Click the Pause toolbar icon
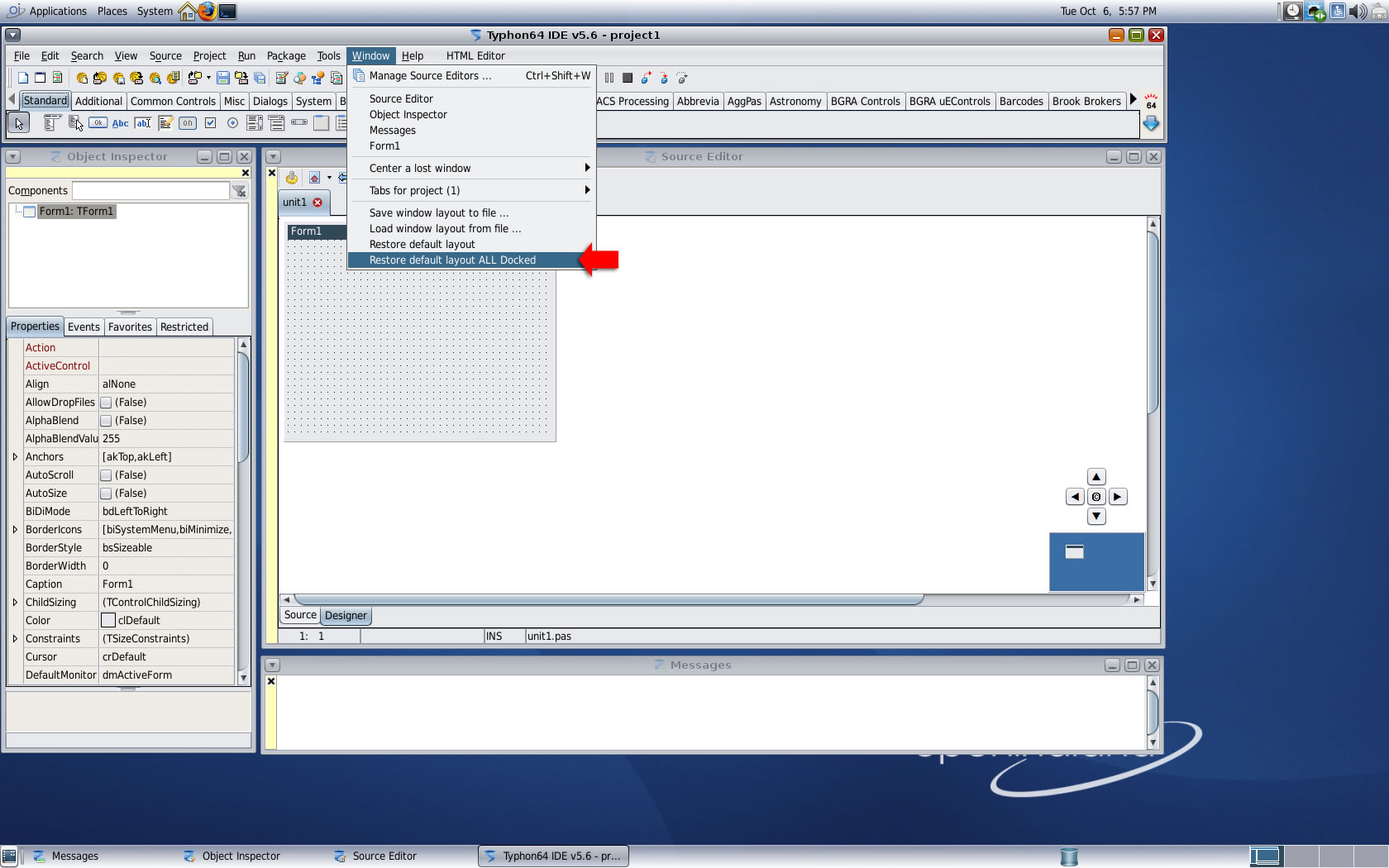 [x=609, y=78]
